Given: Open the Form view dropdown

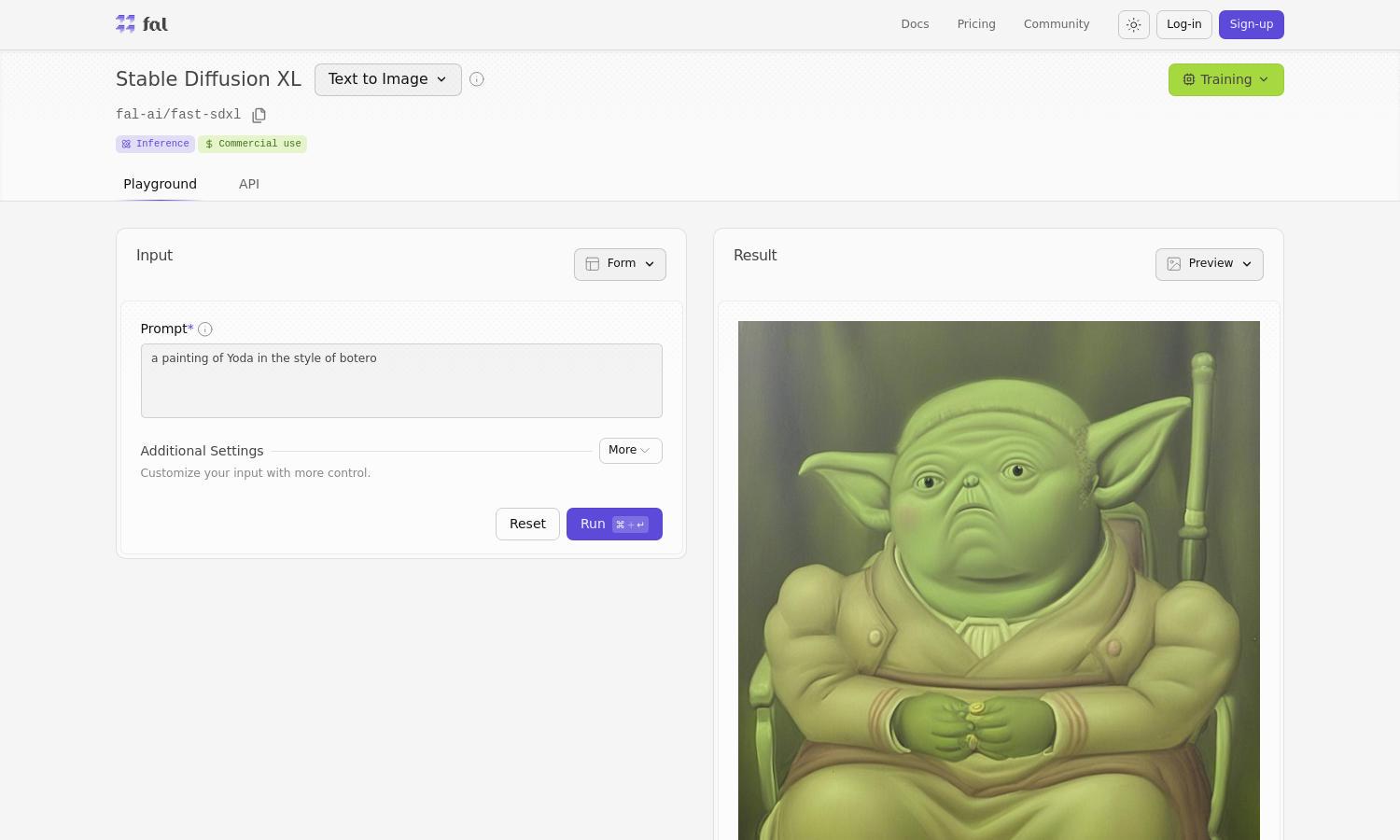Looking at the screenshot, I should 620,264.
